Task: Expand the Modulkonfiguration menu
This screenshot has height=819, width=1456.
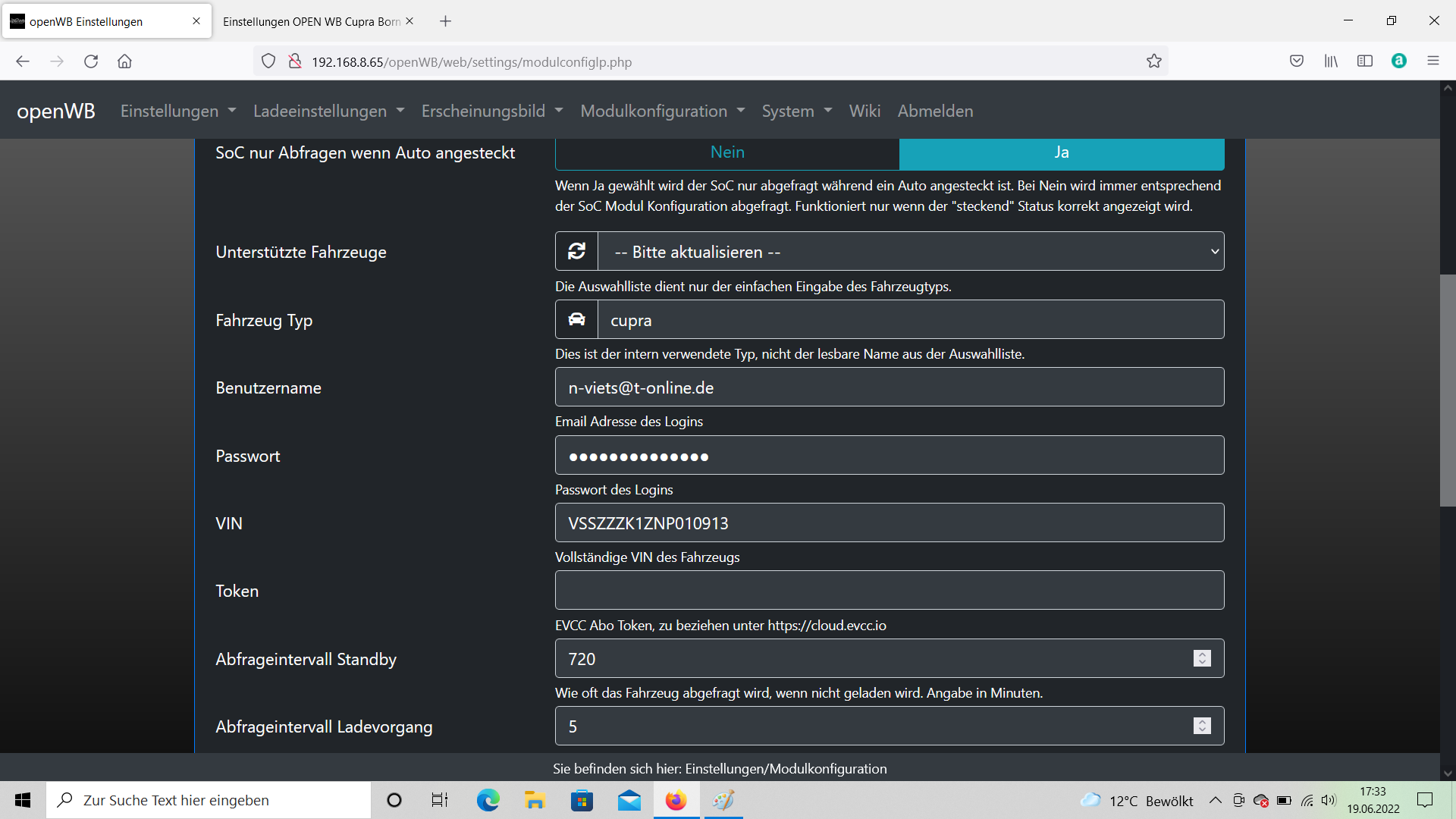Action: click(x=662, y=111)
